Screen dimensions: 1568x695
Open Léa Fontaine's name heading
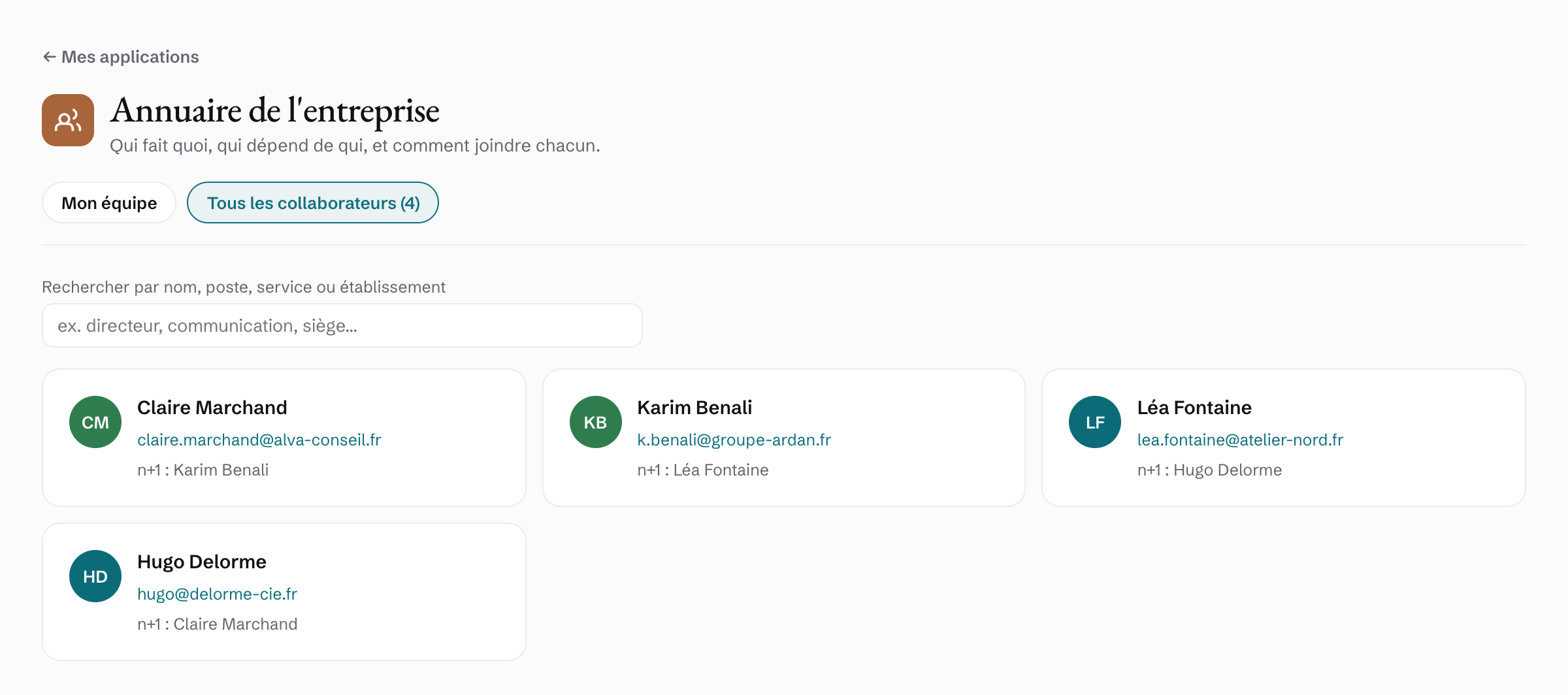coord(1194,408)
